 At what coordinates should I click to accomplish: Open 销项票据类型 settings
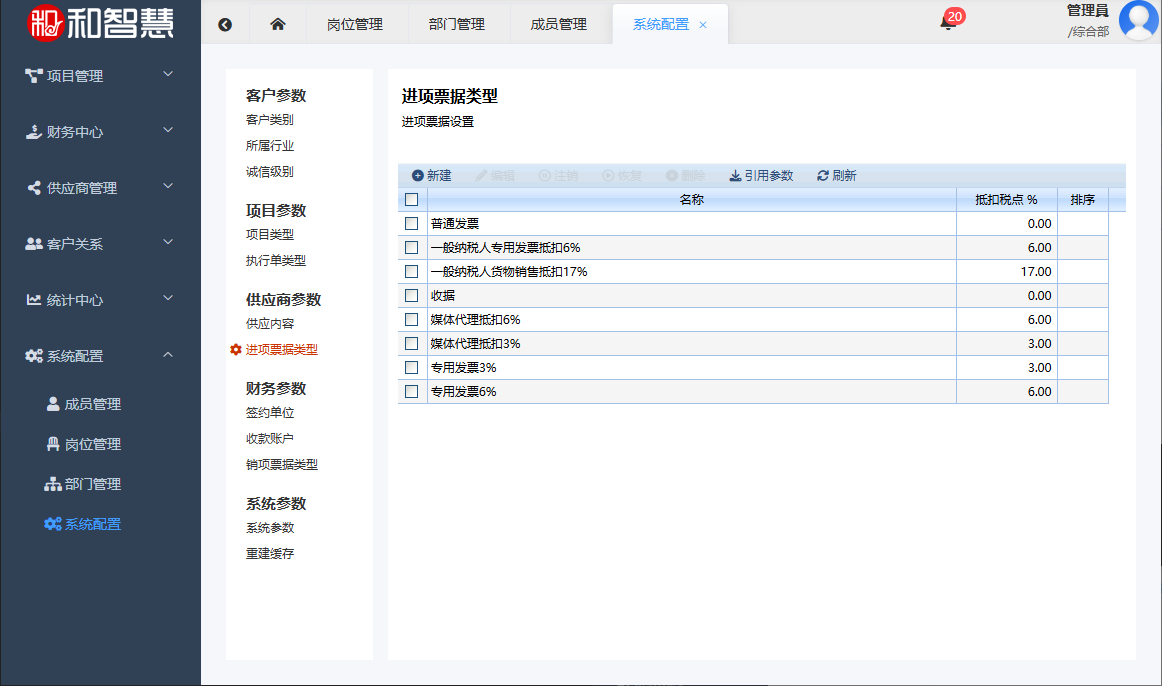[x=282, y=464]
